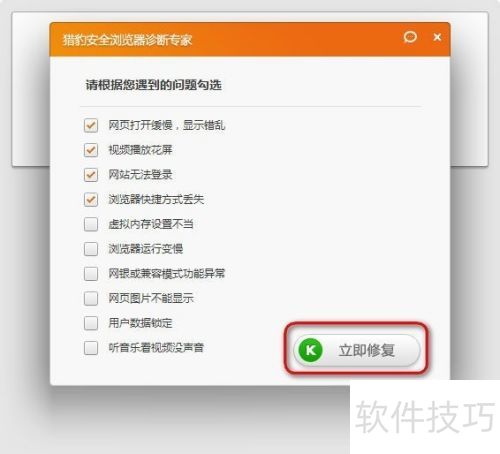The height and width of the screenshot is (454, 500).
Task: Check the 虚拟内存设置不当 checkbox
Action: click(91, 224)
